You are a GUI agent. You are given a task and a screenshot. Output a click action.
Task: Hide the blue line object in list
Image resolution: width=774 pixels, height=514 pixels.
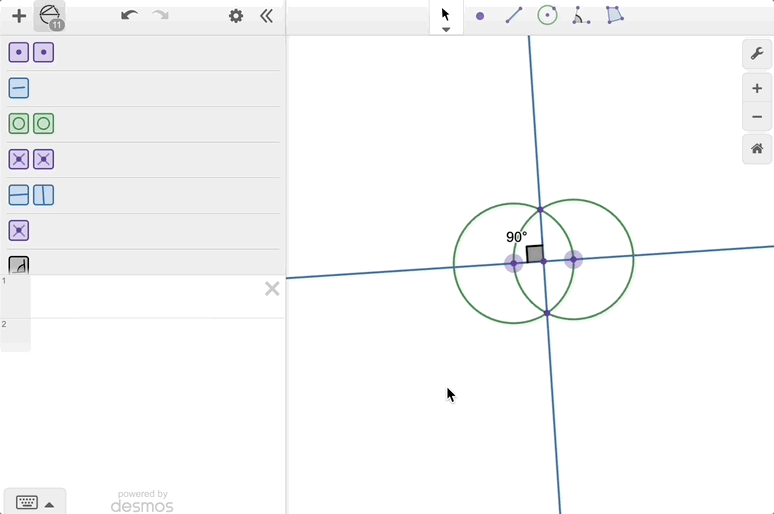click(x=19, y=89)
